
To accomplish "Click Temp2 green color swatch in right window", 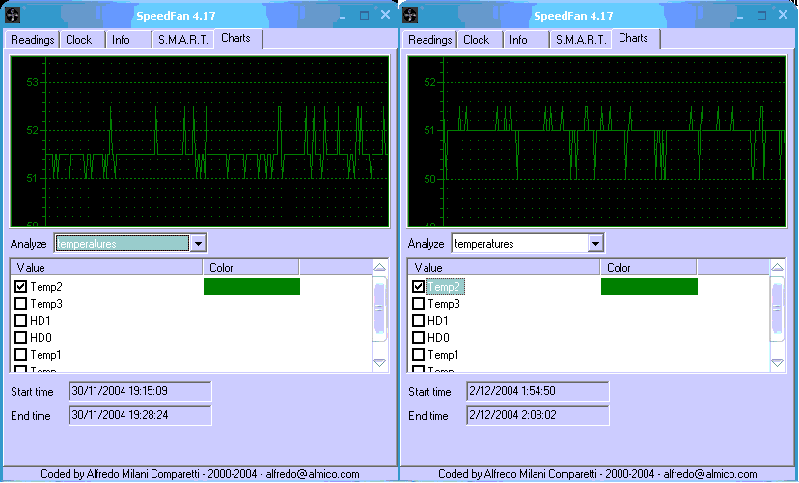I will coord(649,286).
